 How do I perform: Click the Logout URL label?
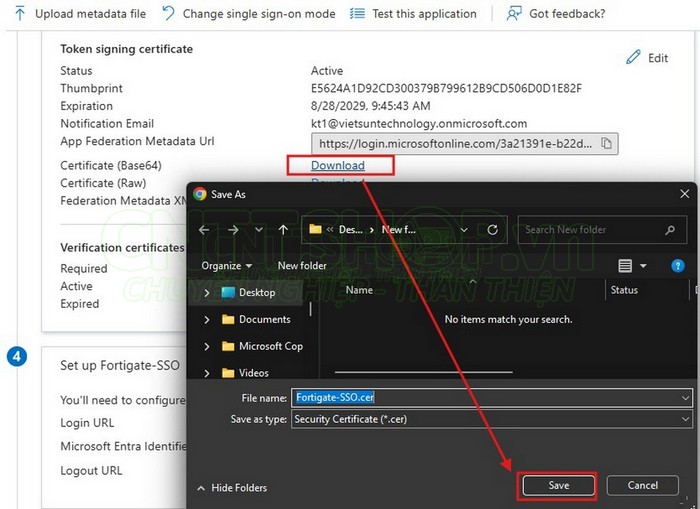coord(91,471)
